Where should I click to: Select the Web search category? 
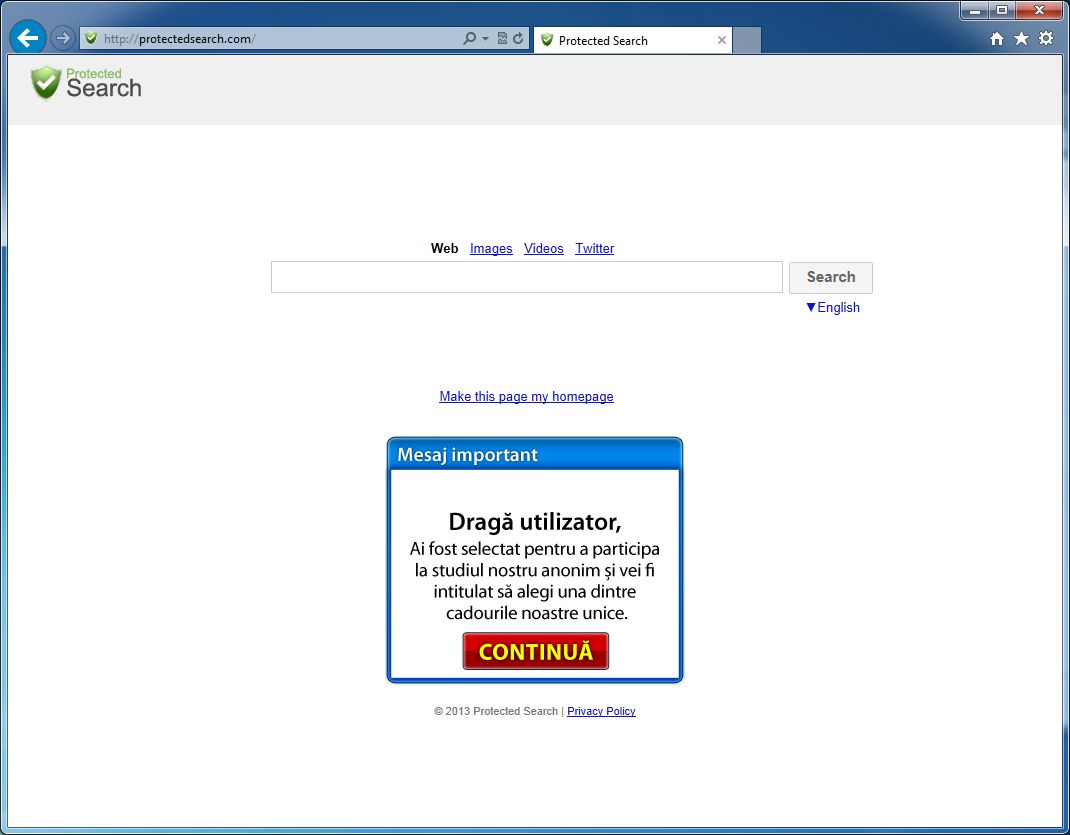[x=444, y=248]
